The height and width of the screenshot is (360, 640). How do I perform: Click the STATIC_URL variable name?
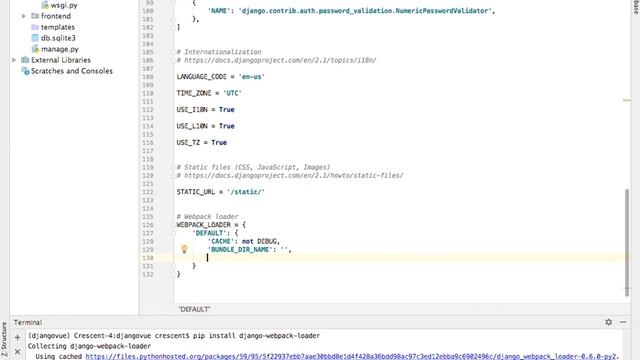pyautogui.click(x=196, y=192)
